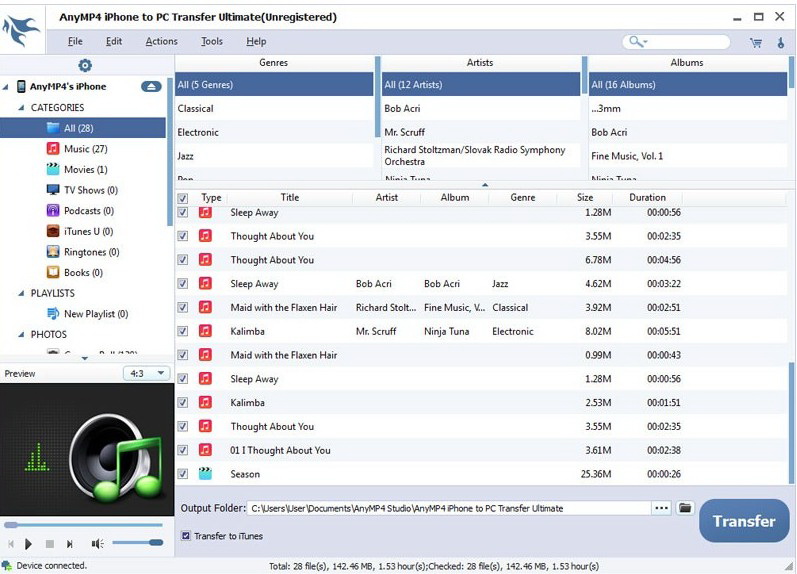Open the Actions menu
Image resolution: width=797 pixels, height=574 pixels.
[x=161, y=41]
